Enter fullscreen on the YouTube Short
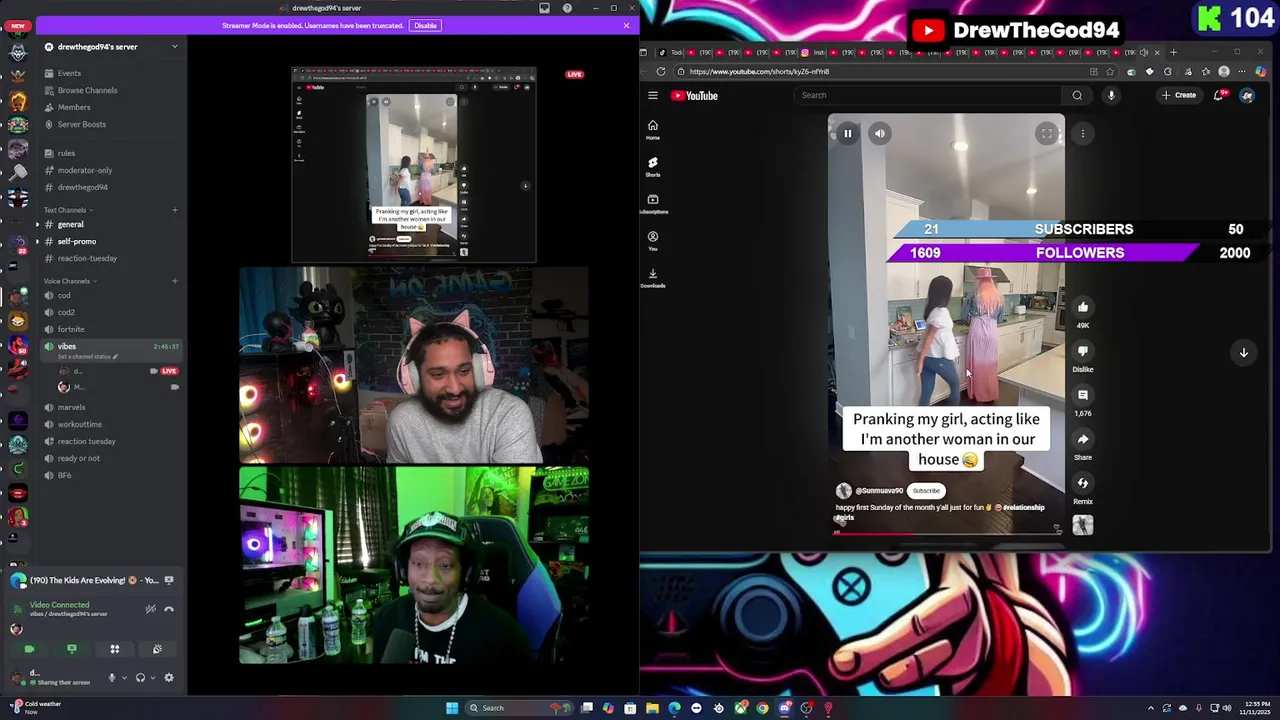This screenshot has height=720, width=1280. click(1046, 133)
